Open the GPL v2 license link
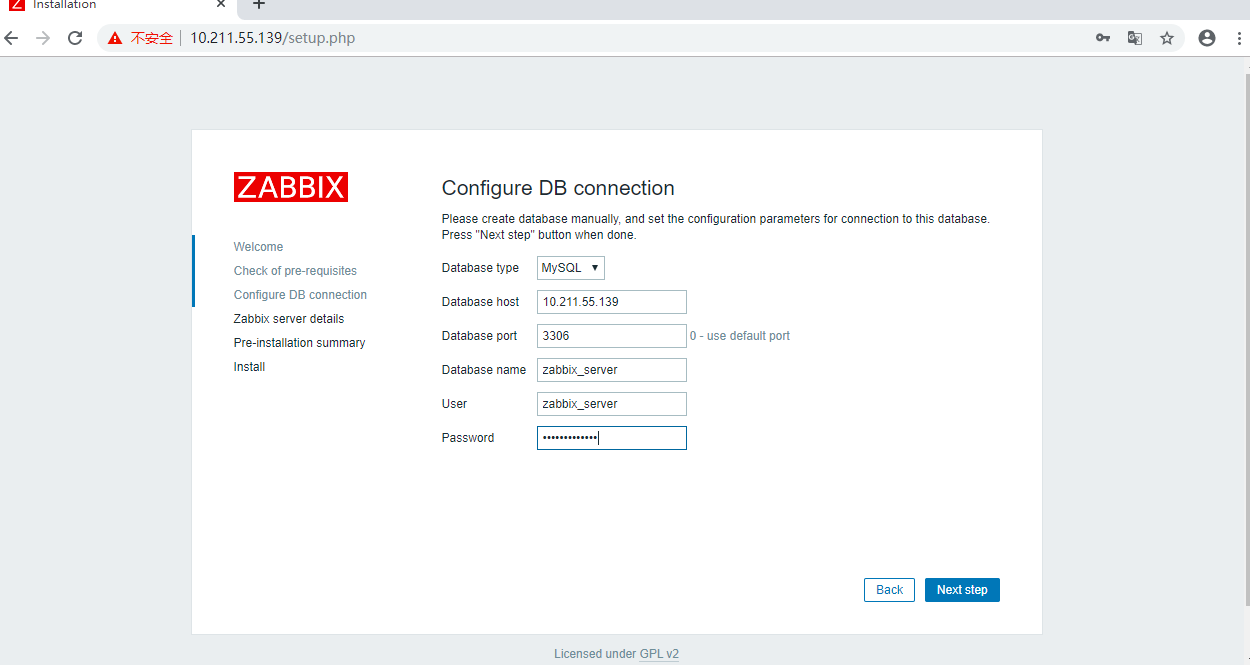 pos(659,654)
